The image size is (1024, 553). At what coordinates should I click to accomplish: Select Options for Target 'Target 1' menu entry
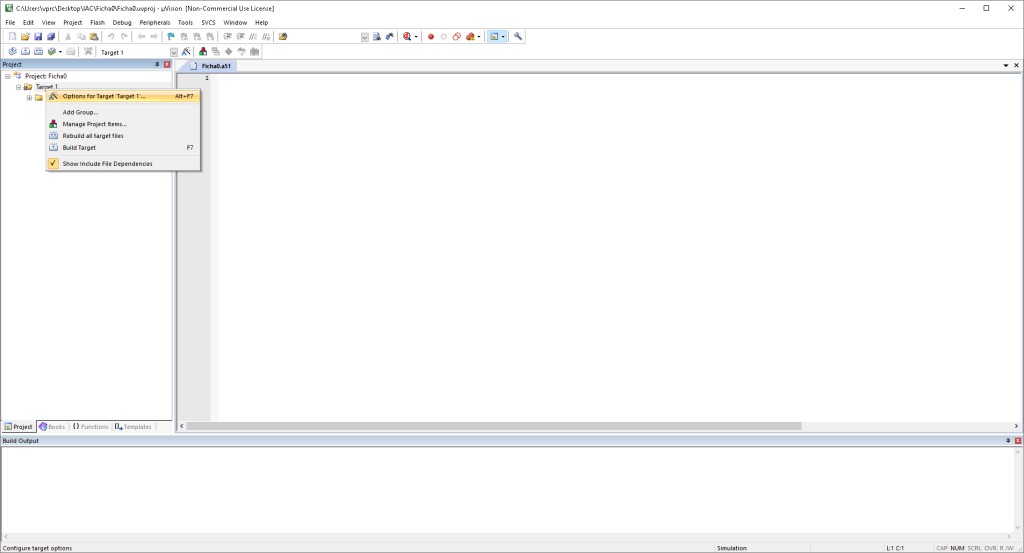point(104,96)
